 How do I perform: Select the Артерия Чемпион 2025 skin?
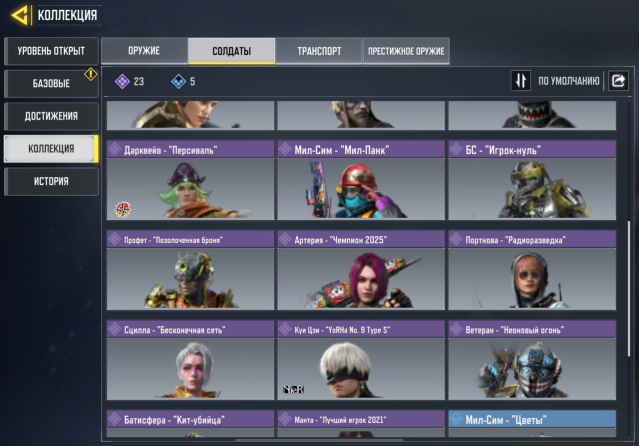(x=361, y=270)
